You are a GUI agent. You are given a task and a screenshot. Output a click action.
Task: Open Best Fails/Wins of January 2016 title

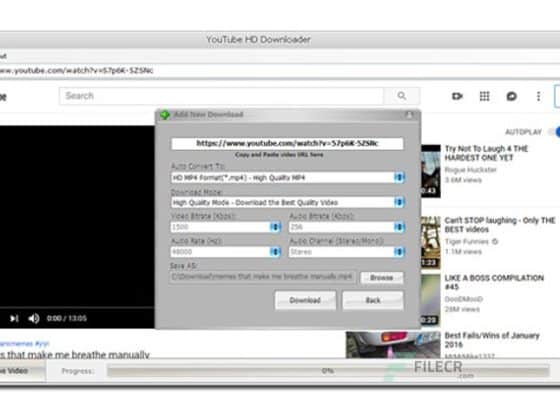click(492, 340)
